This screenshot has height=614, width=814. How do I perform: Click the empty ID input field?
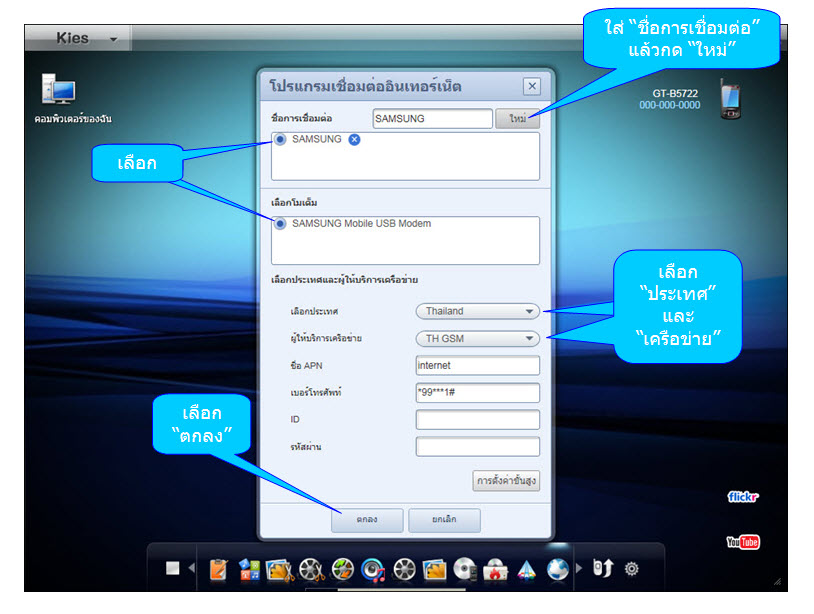point(478,419)
